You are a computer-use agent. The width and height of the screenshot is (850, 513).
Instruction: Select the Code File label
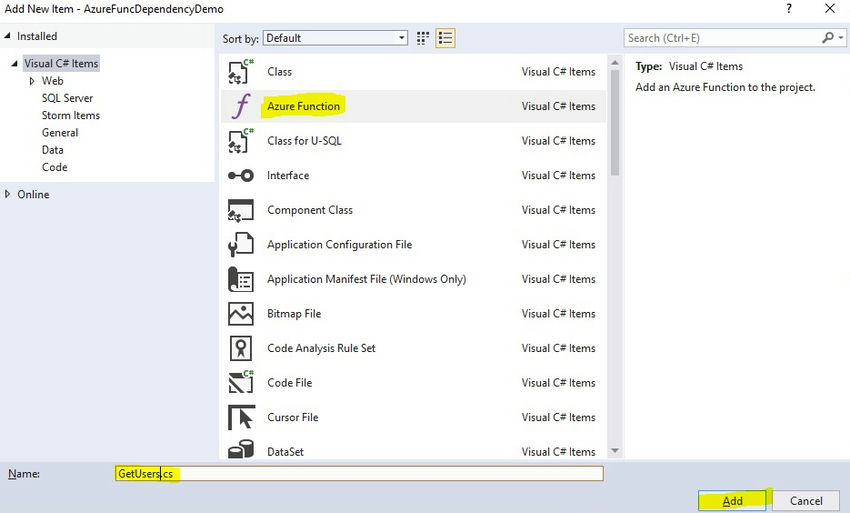pyautogui.click(x=289, y=383)
